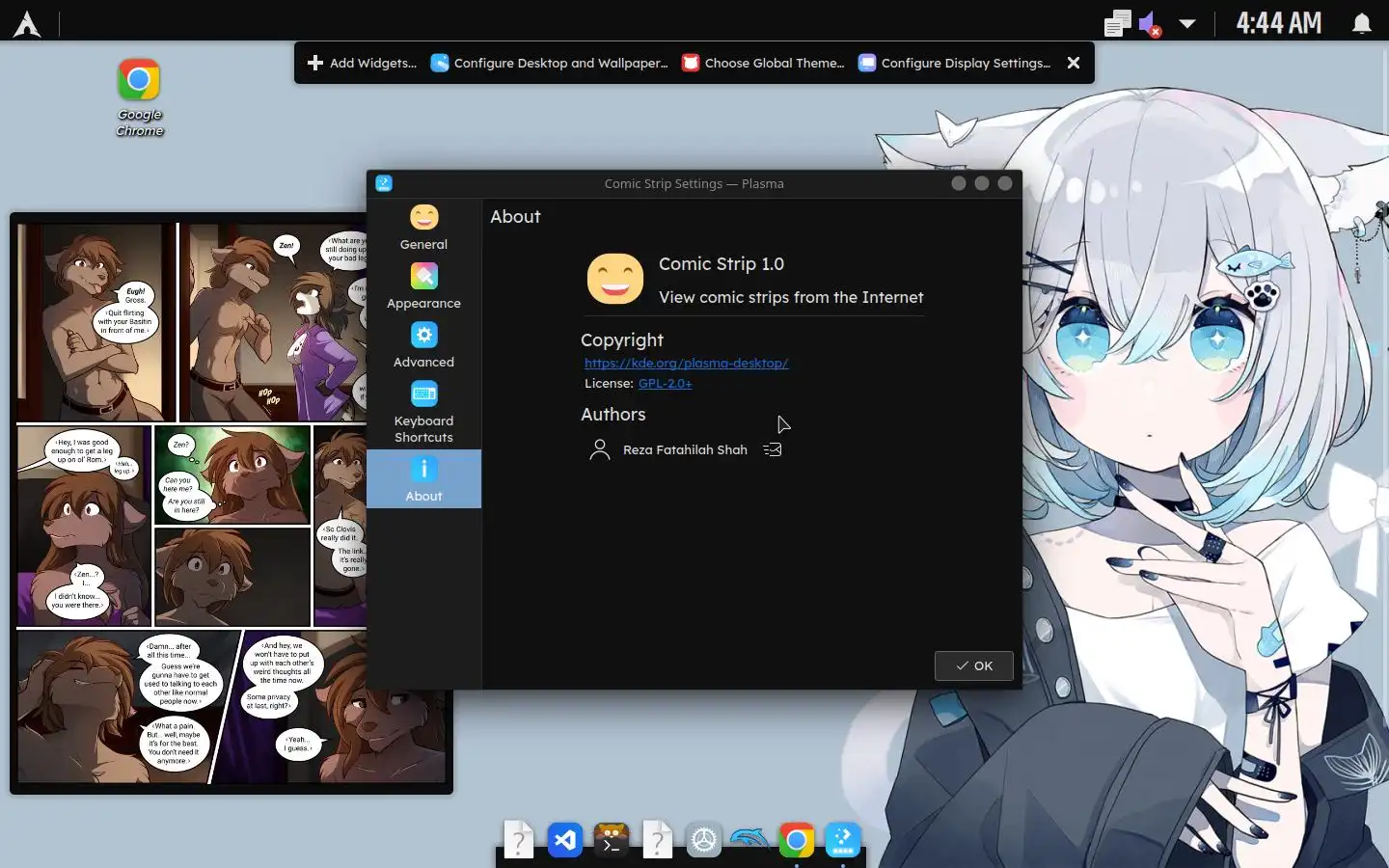Expand hidden system tray icons arrow
This screenshot has height=868, width=1389.
pos(1187,23)
